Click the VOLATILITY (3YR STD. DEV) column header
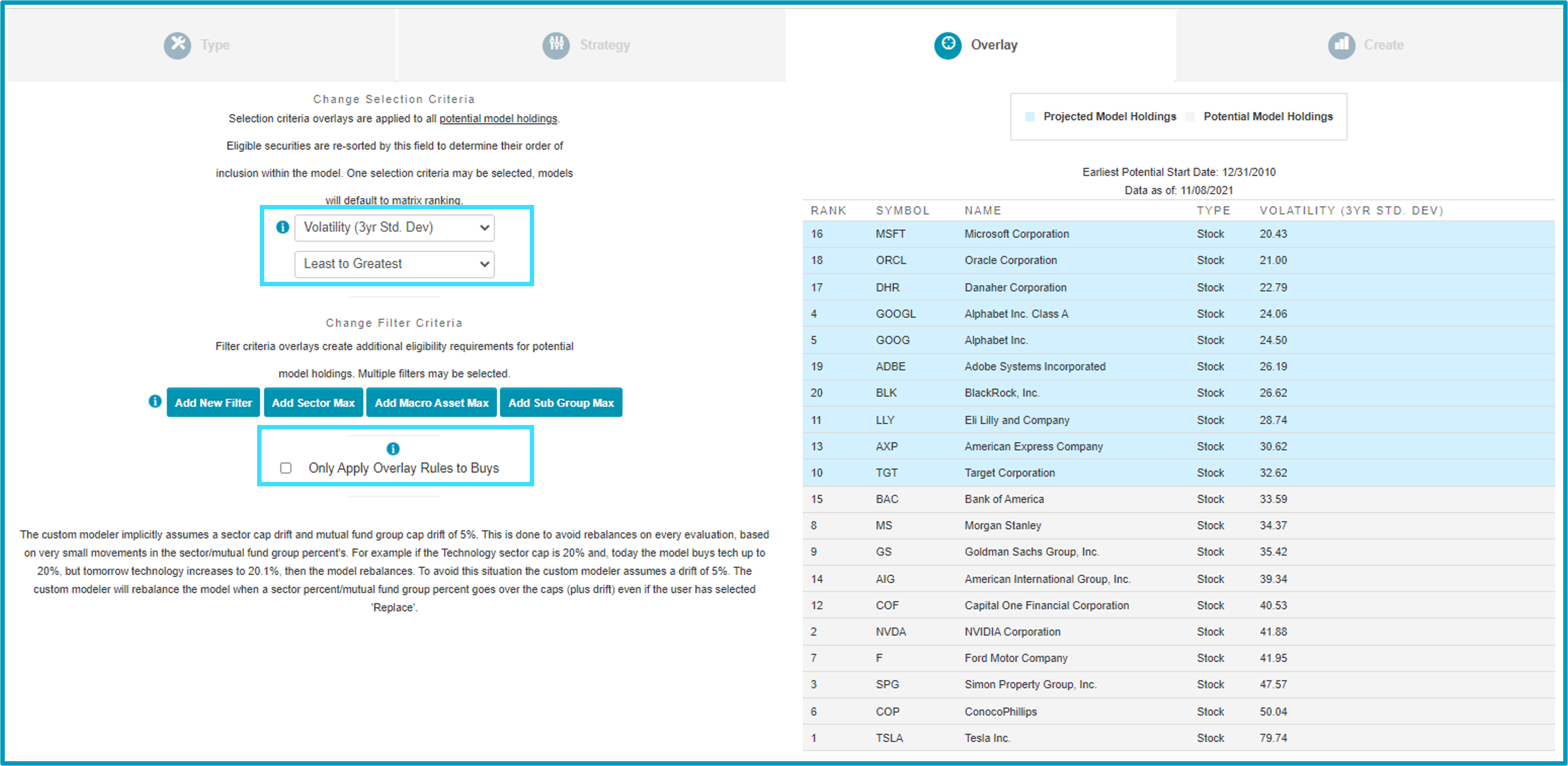This screenshot has height=766, width=1568. 1352,211
